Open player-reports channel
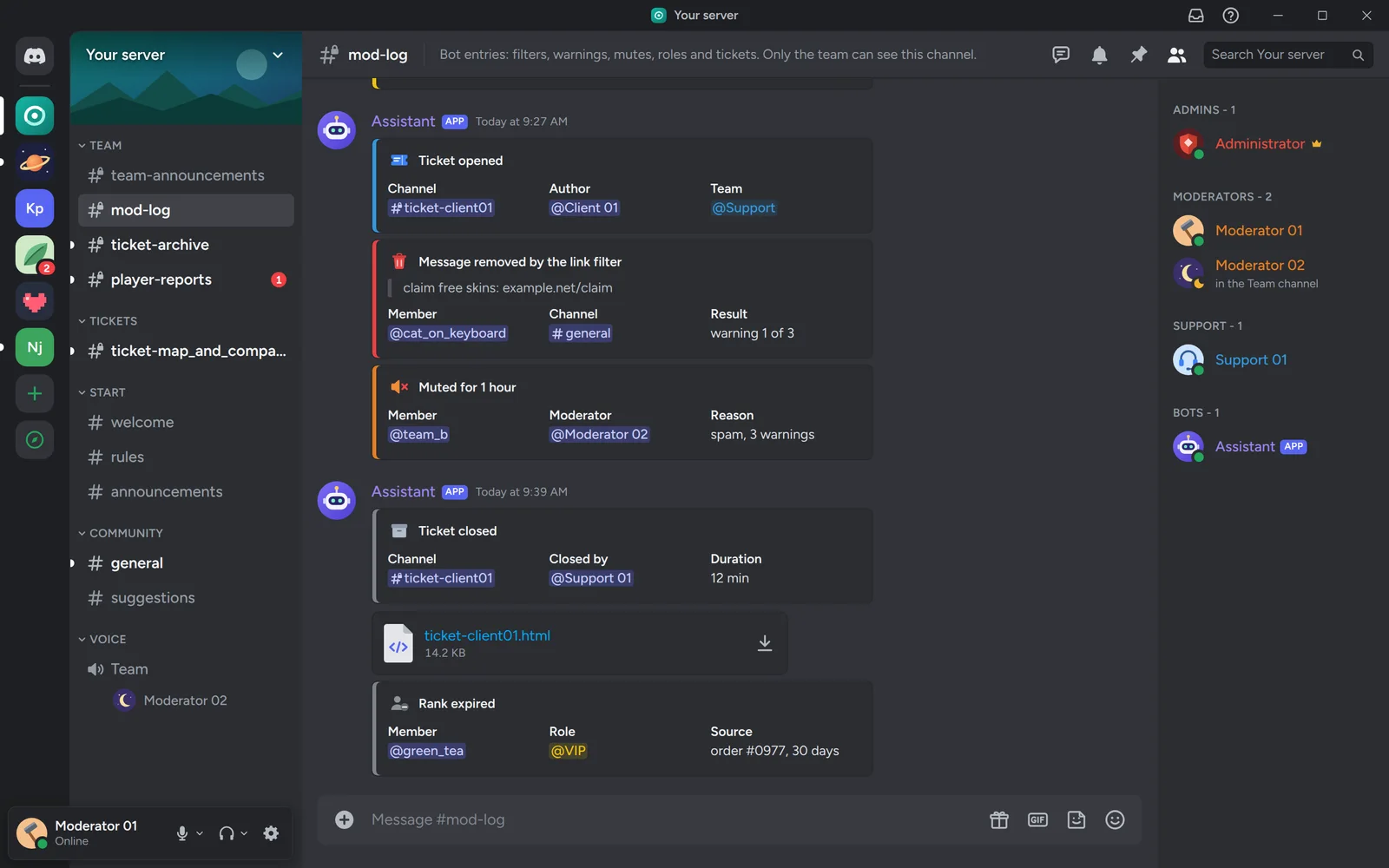This screenshot has height=868, width=1389. 186,279
